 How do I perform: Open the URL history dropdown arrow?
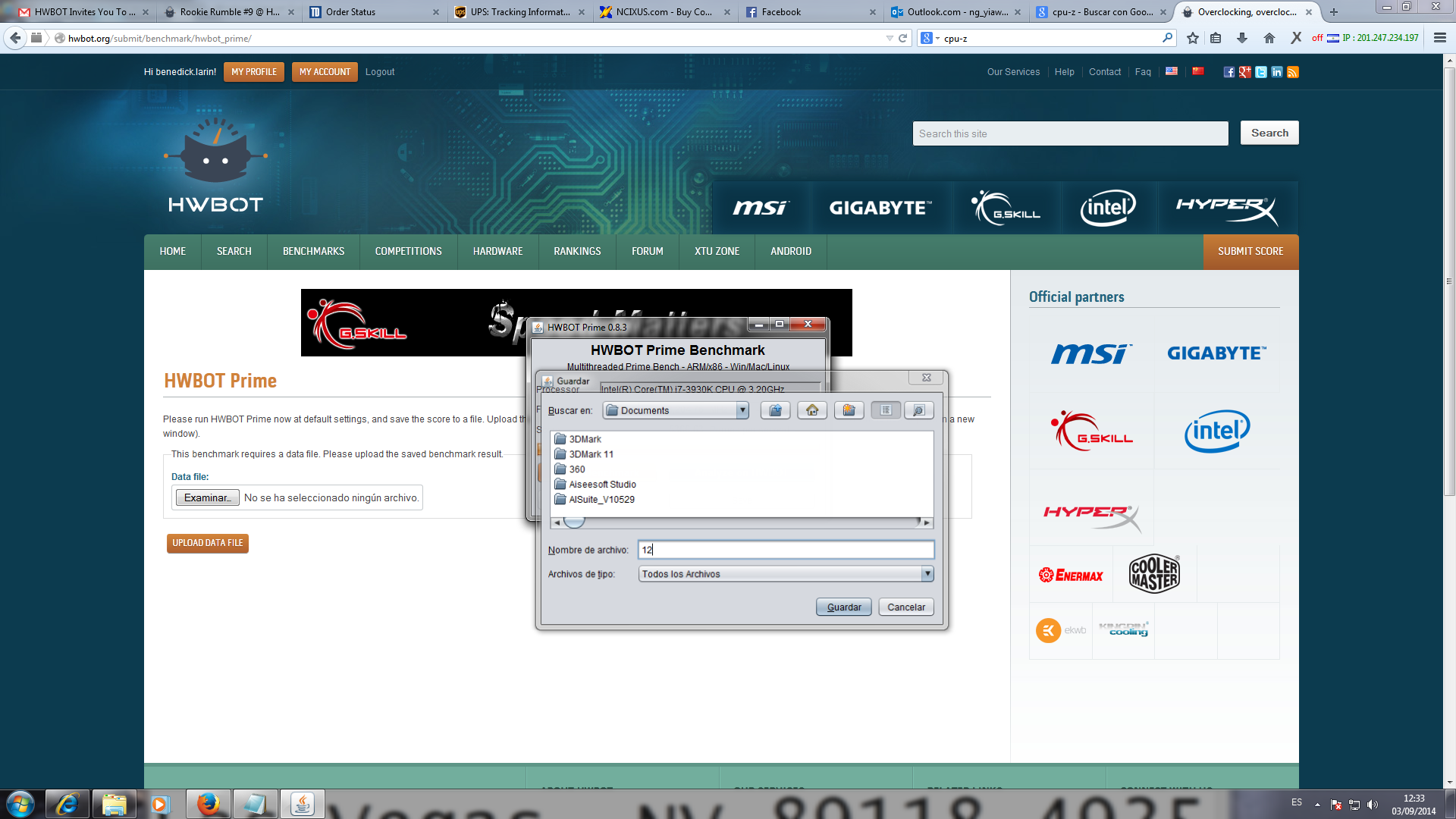(889, 38)
